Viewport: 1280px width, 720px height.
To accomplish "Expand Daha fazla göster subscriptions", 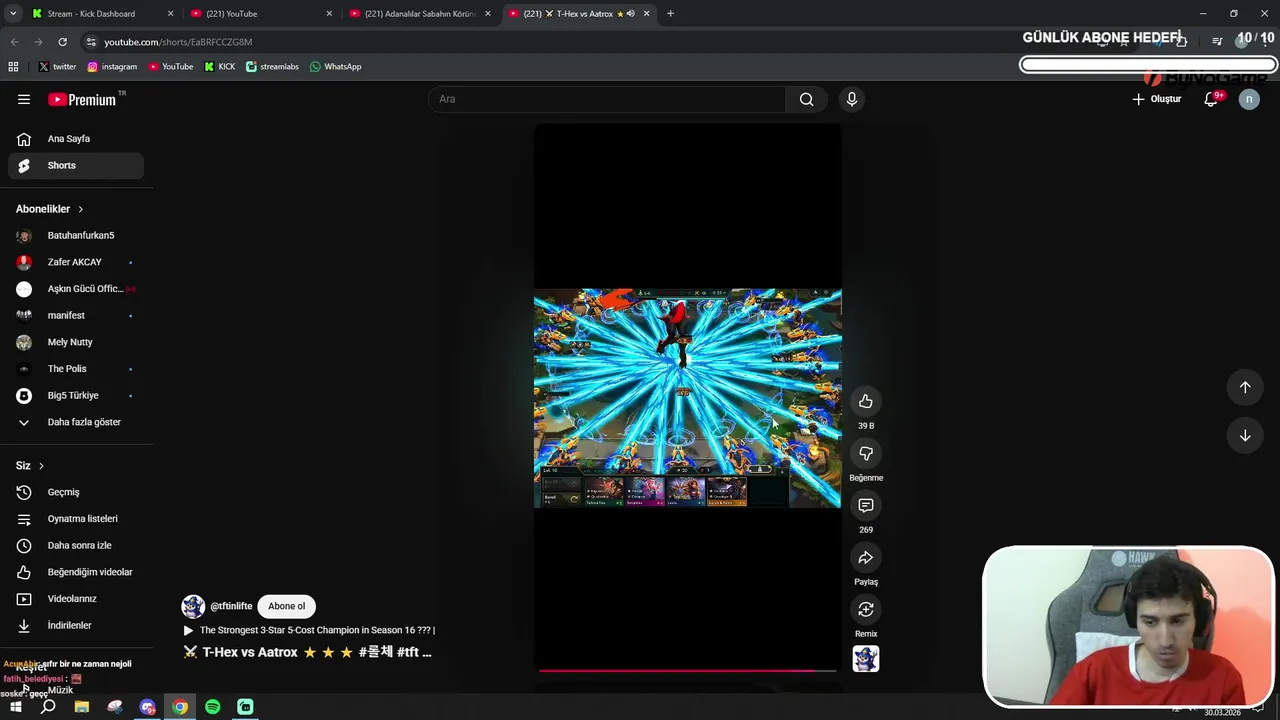I will click(x=76, y=422).
